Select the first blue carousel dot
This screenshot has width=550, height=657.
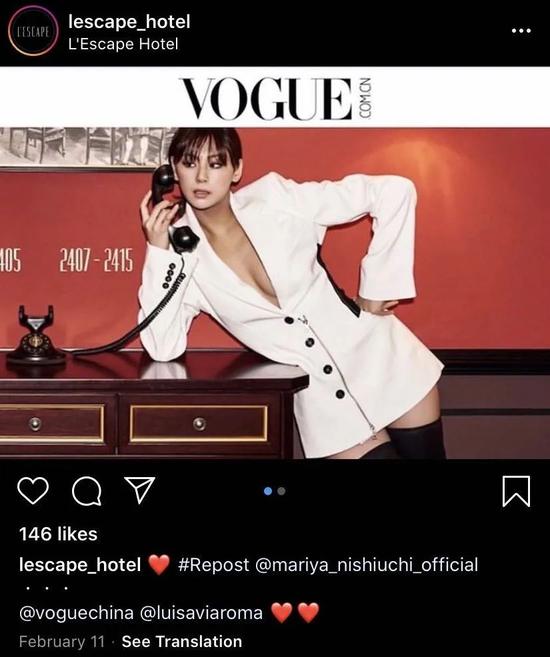(269, 491)
